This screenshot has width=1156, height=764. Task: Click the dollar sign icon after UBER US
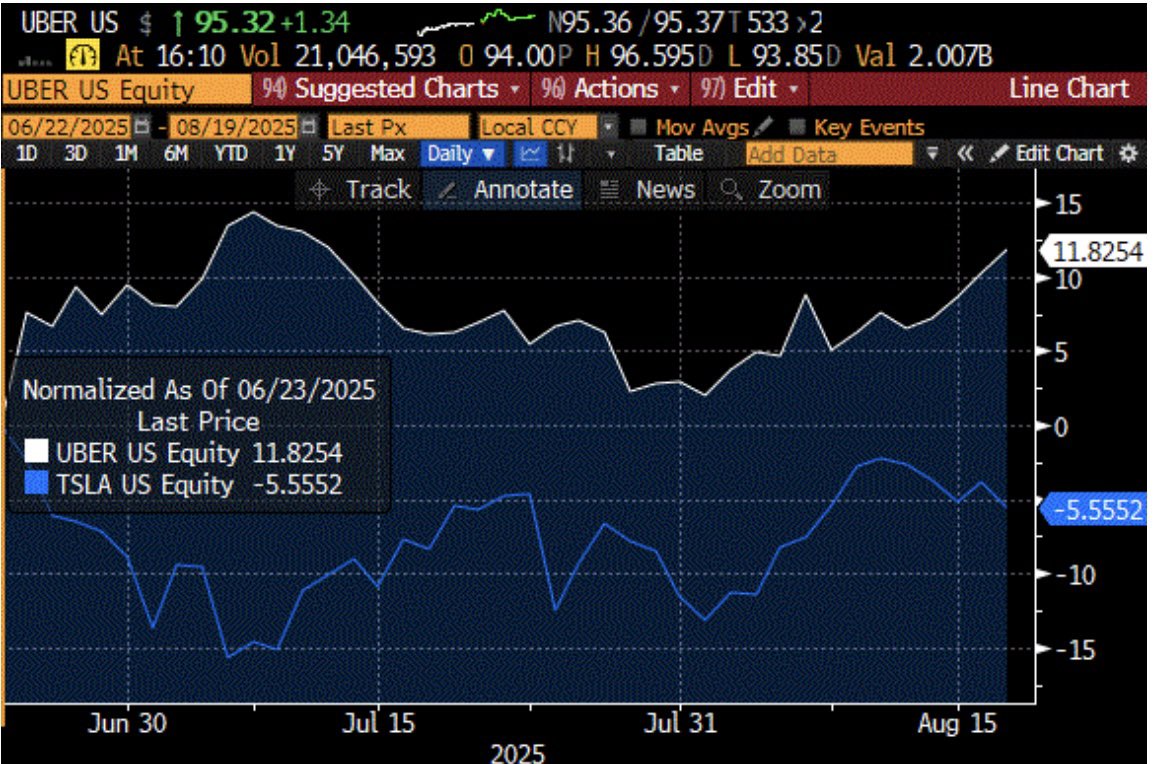tap(144, 24)
